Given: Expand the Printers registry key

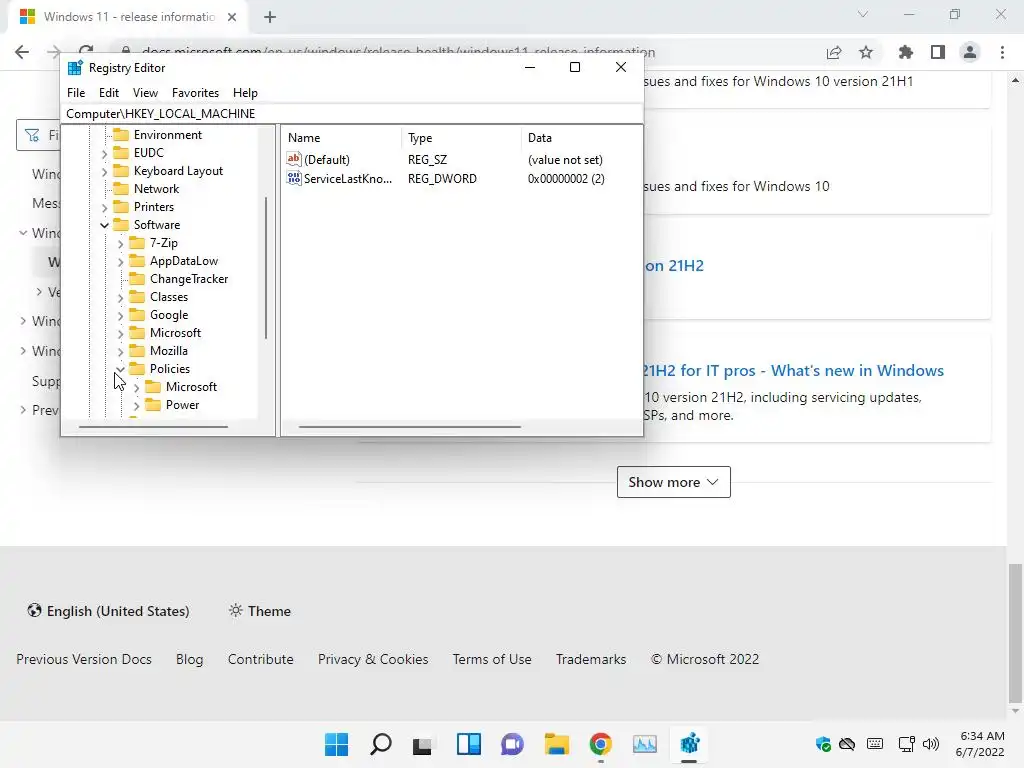Looking at the screenshot, I should [x=104, y=208].
